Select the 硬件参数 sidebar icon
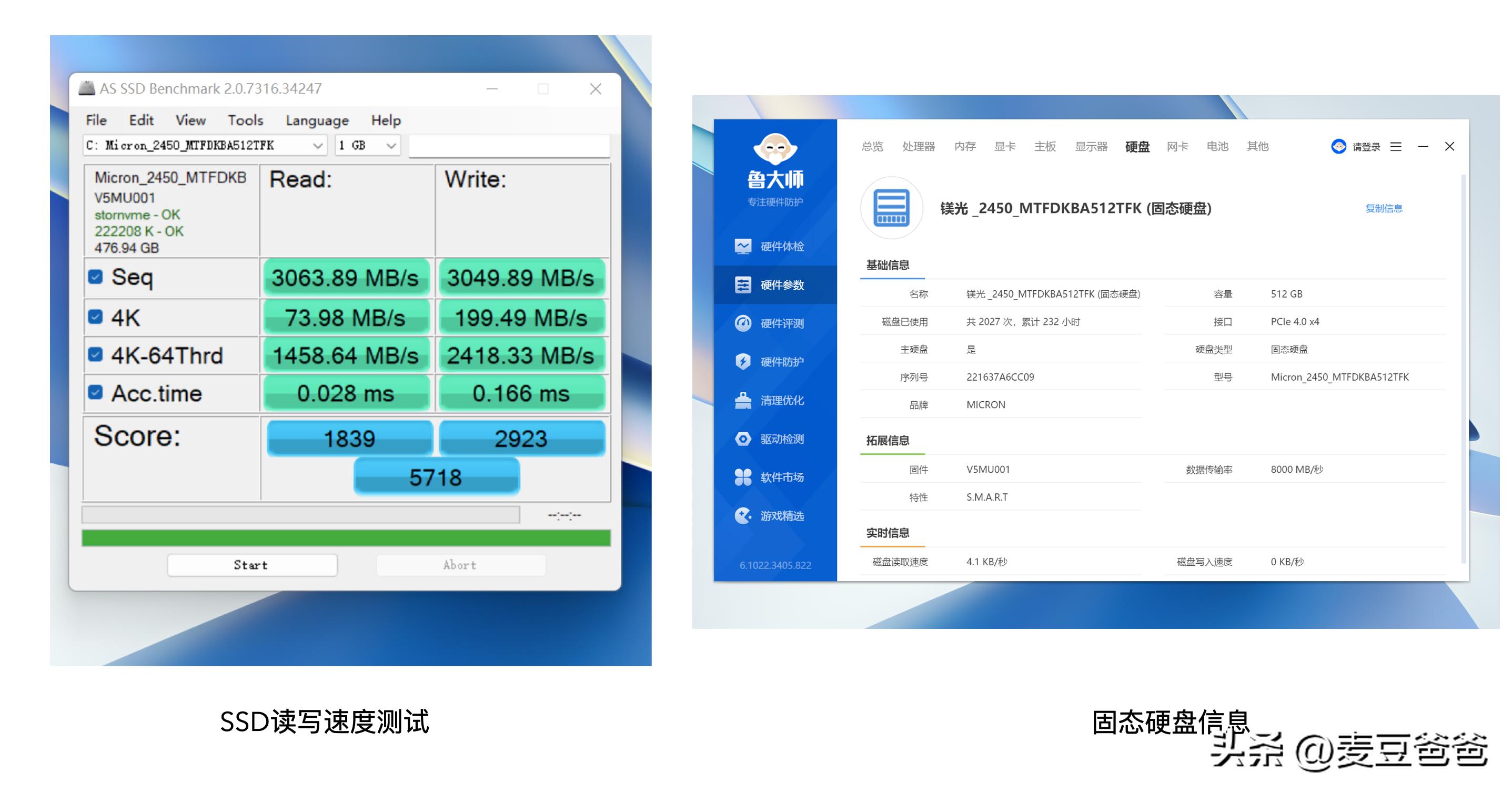The width and height of the screenshot is (1512, 793). [x=776, y=285]
